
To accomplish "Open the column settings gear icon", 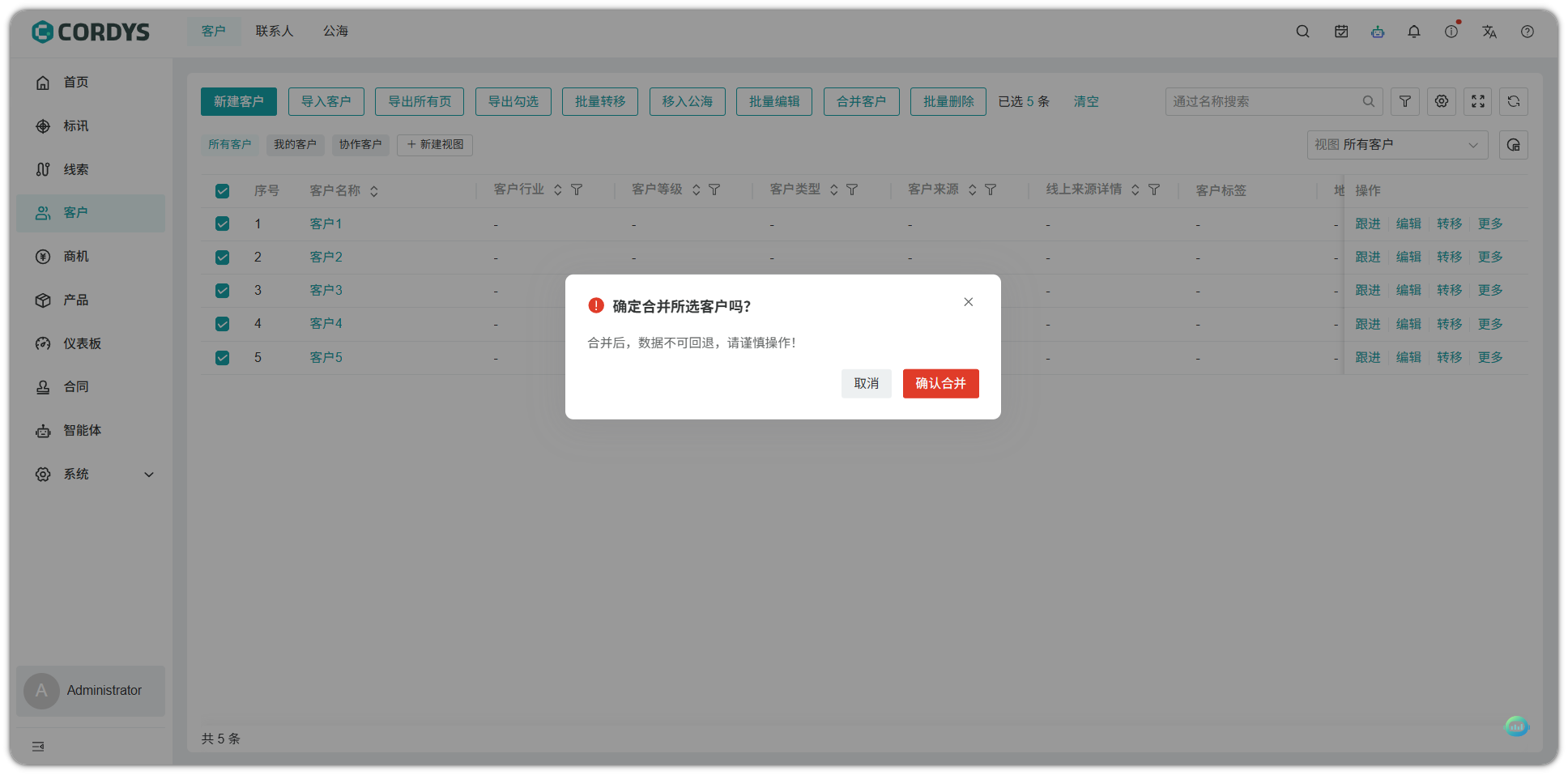I will [1441, 101].
